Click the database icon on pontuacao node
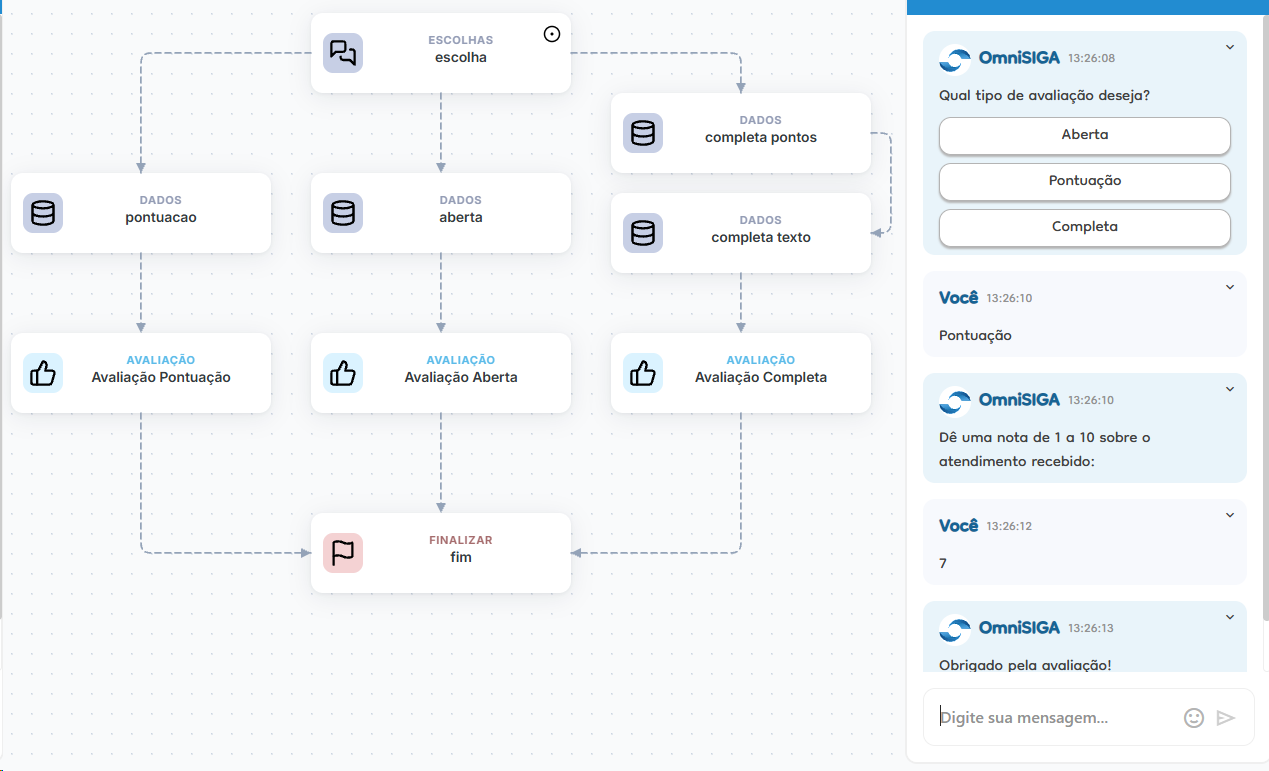 tap(43, 213)
